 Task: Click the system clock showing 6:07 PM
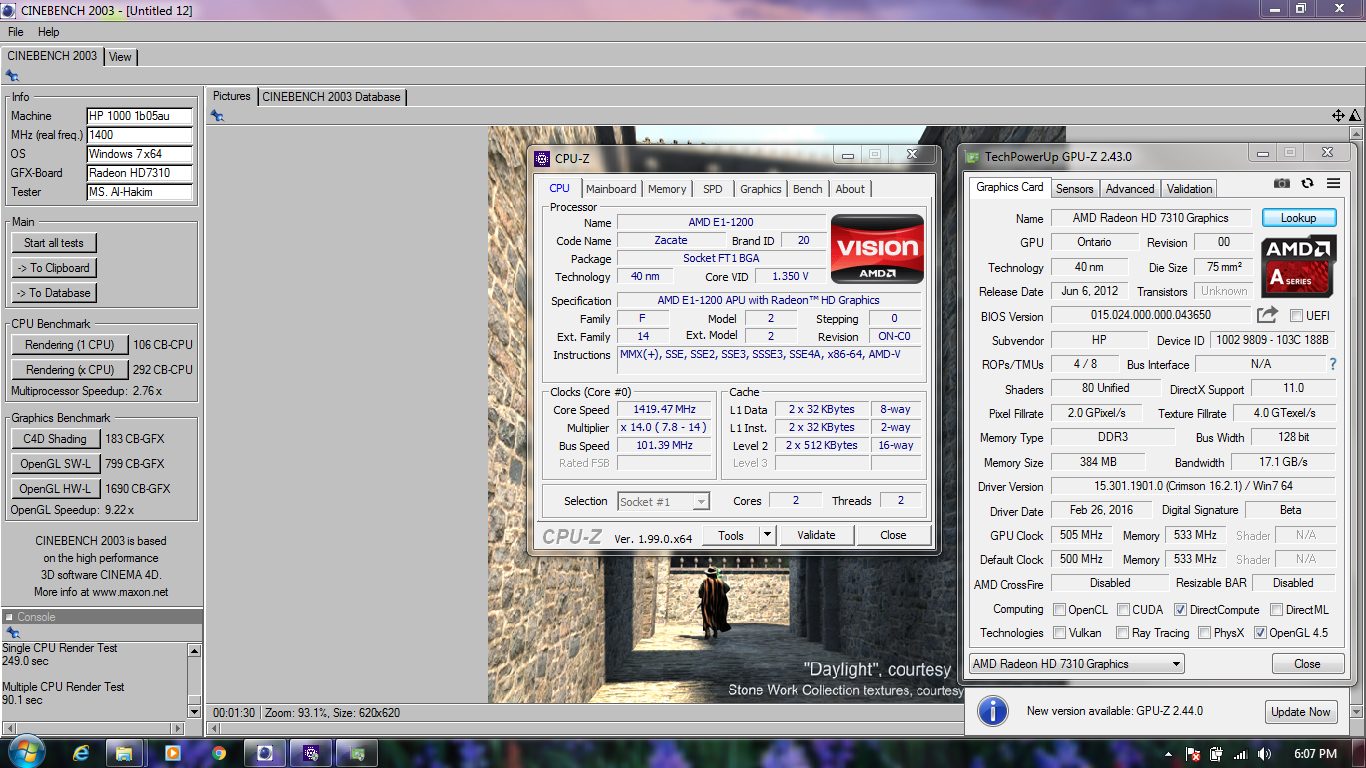(1315, 754)
